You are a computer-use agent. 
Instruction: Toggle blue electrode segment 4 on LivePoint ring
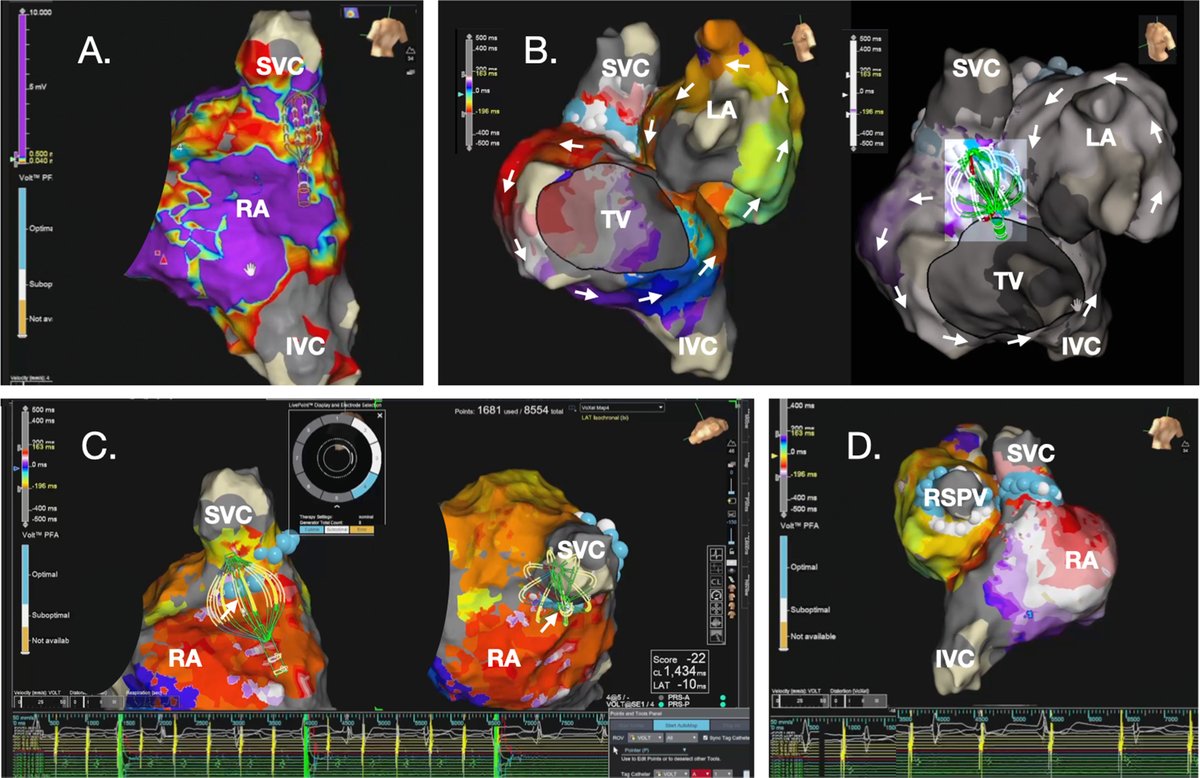(365, 486)
